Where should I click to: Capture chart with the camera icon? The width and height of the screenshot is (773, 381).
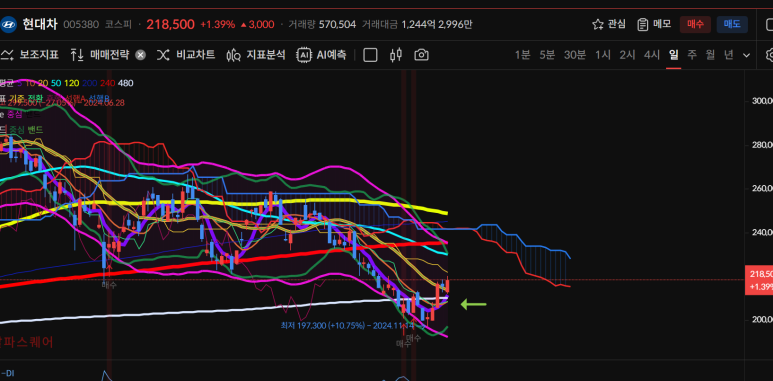pos(422,55)
